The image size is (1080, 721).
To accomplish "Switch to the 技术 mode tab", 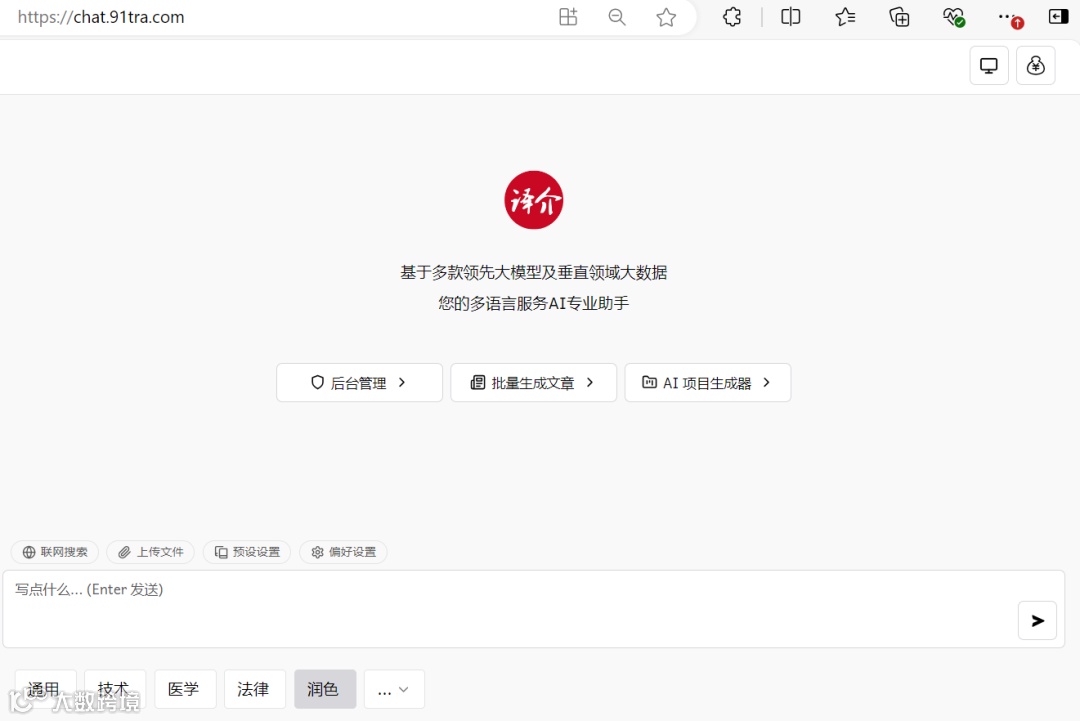I will click(114, 688).
